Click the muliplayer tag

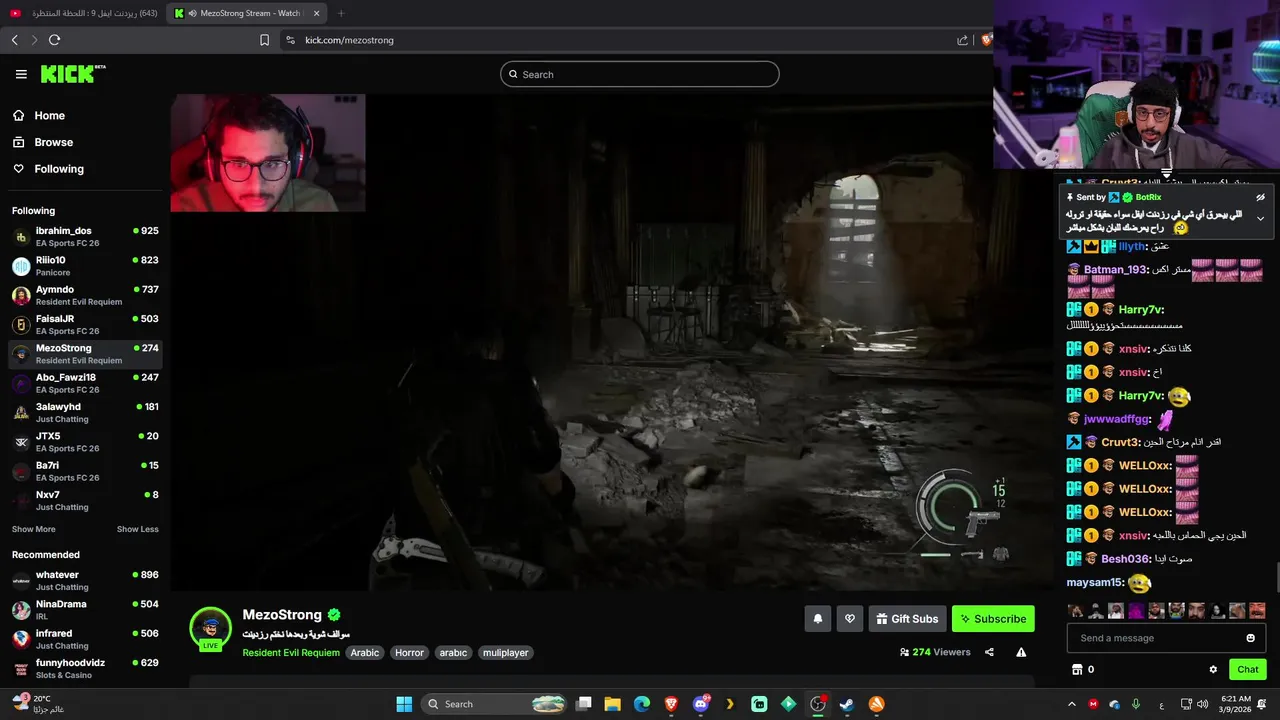click(506, 653)
